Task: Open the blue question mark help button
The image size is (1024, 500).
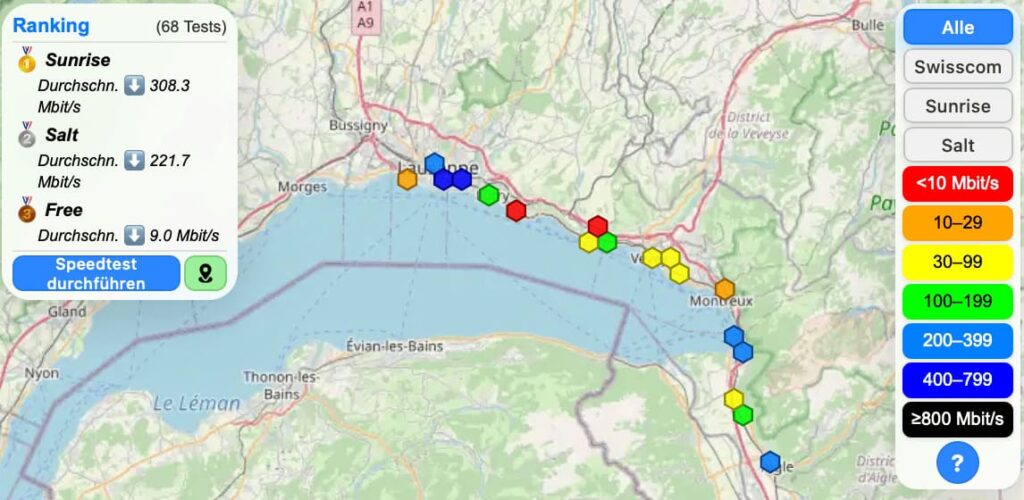Action: (957, 462)
